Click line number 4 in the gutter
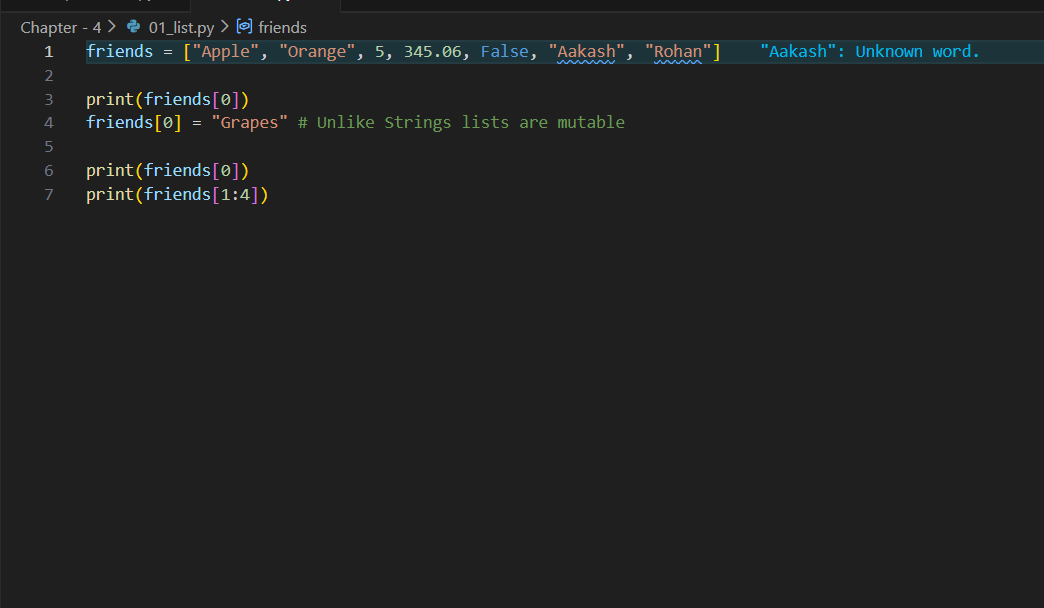1044x608 pixels. (48, 122)
